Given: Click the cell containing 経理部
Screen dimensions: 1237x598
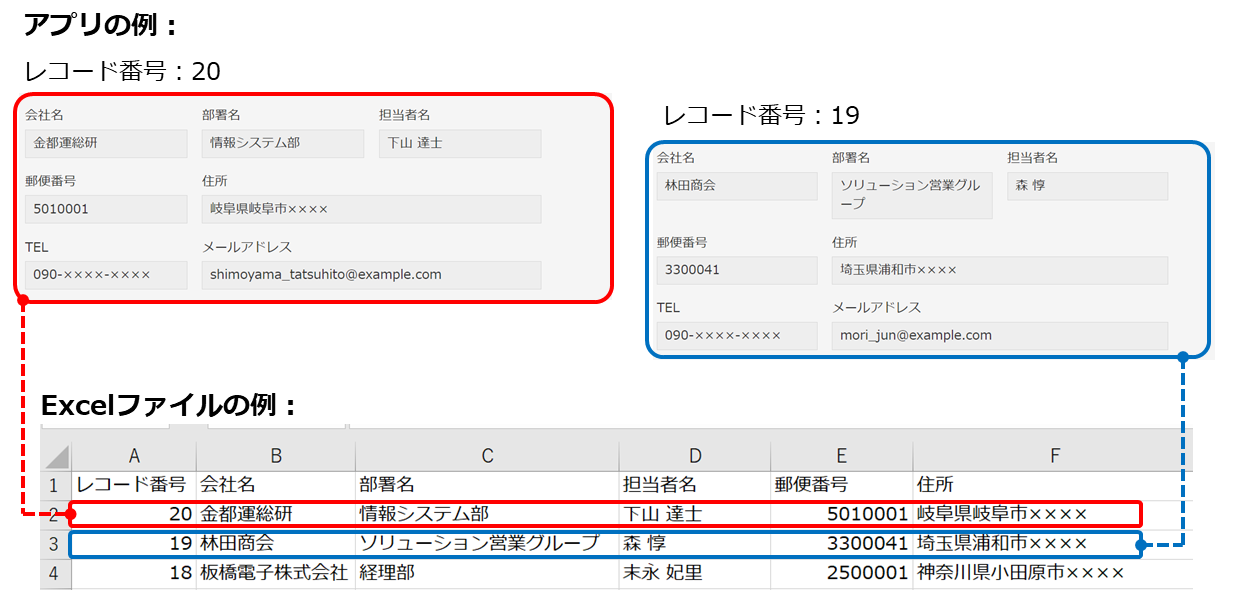Looking at the screenshot, I should [384, 573].
